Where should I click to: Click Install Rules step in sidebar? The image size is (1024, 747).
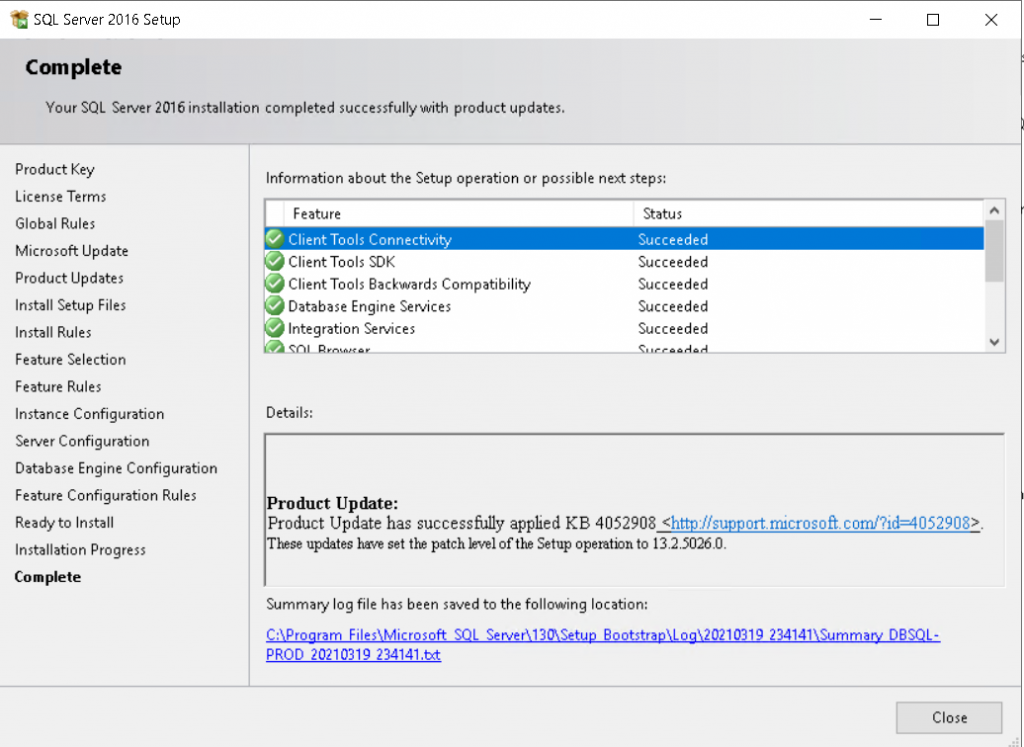tap(53, 332)
